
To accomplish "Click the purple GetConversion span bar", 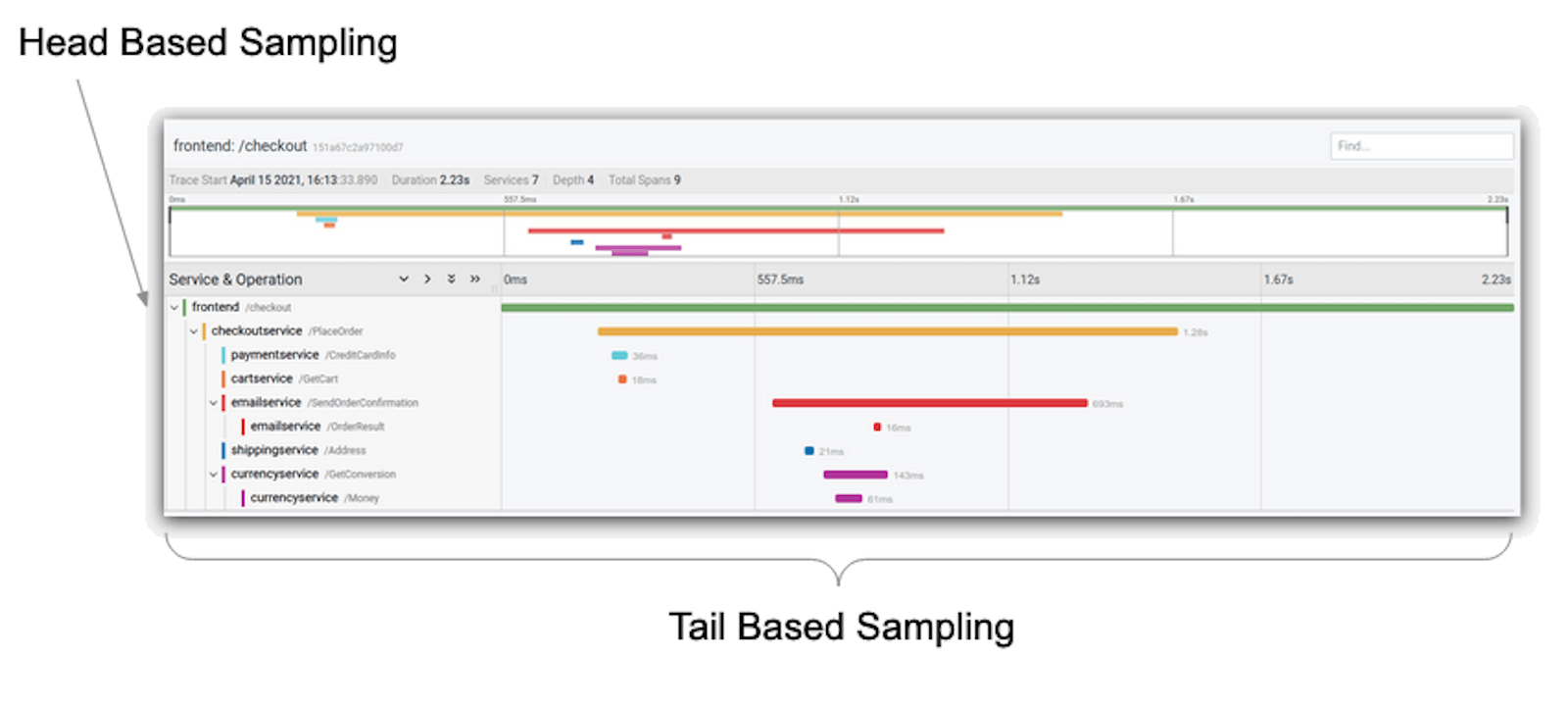I will pyautogui.click(x=856, y=475).
